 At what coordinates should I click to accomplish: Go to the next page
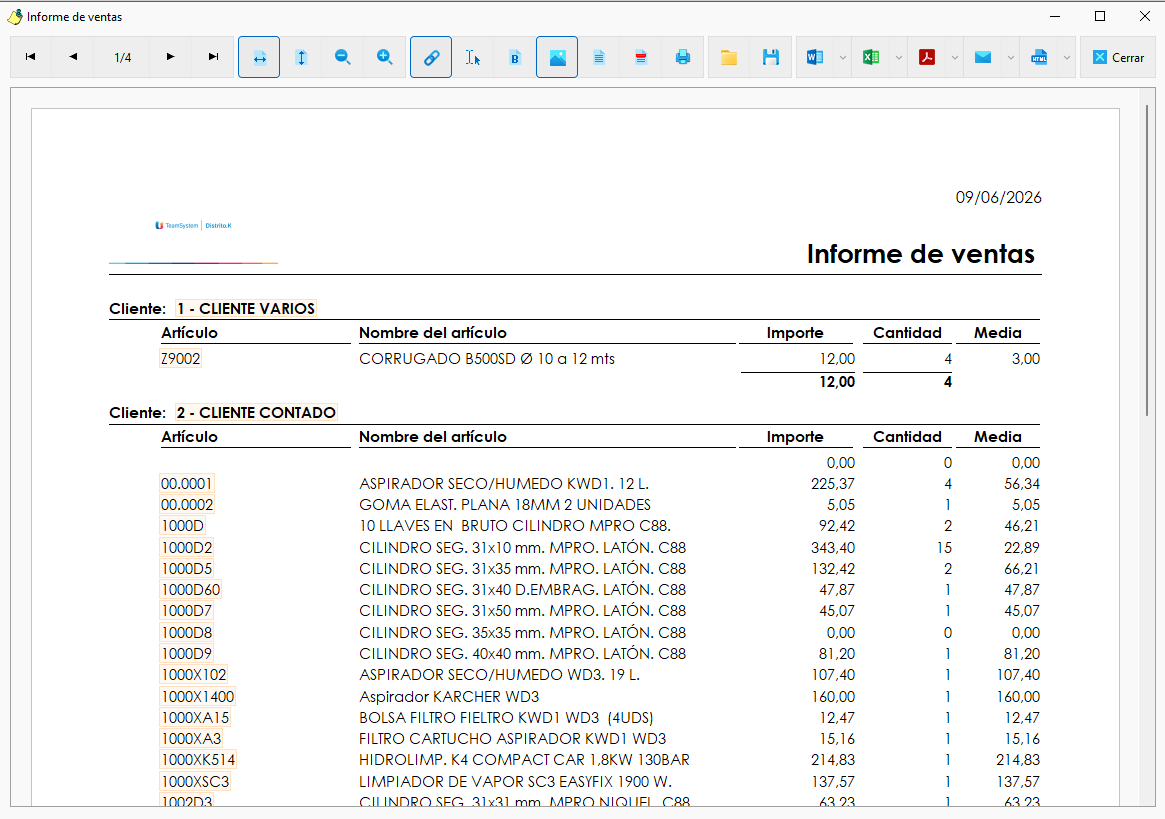tap(170, 57)
